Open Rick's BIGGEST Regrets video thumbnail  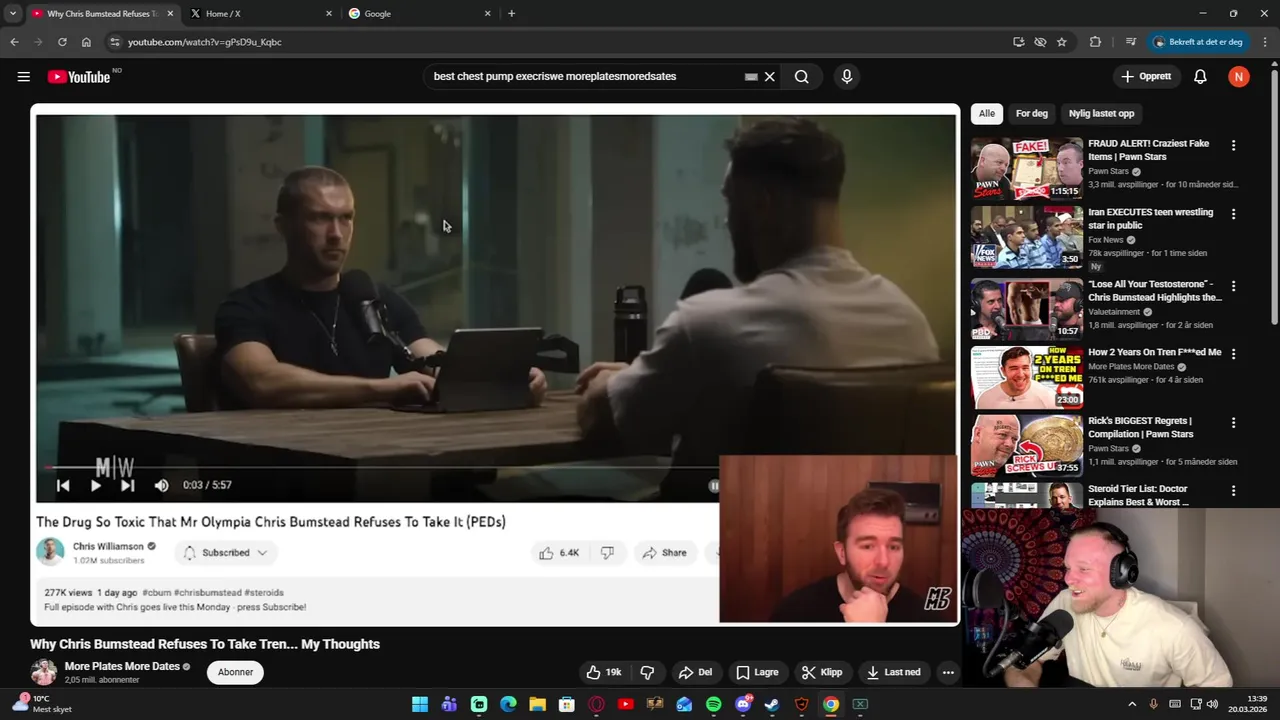pyautogui.click(x=1027, y=445)
